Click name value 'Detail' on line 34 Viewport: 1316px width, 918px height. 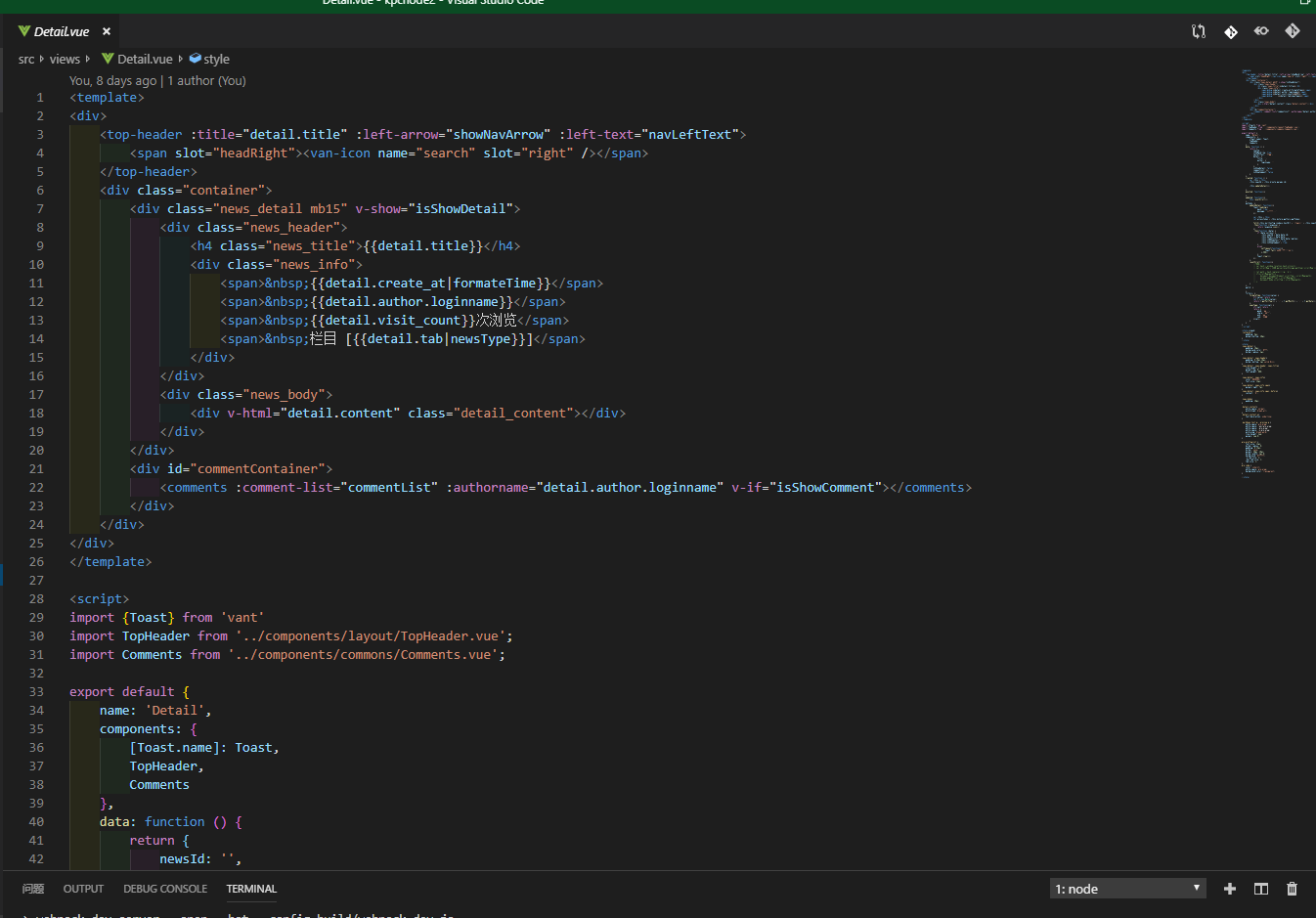click(175, 710)
